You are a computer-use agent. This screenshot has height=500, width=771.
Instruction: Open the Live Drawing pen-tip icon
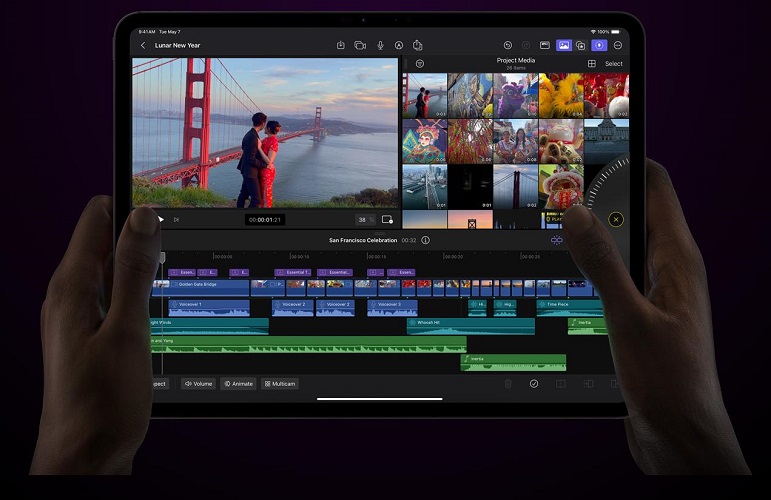[399, 45]
